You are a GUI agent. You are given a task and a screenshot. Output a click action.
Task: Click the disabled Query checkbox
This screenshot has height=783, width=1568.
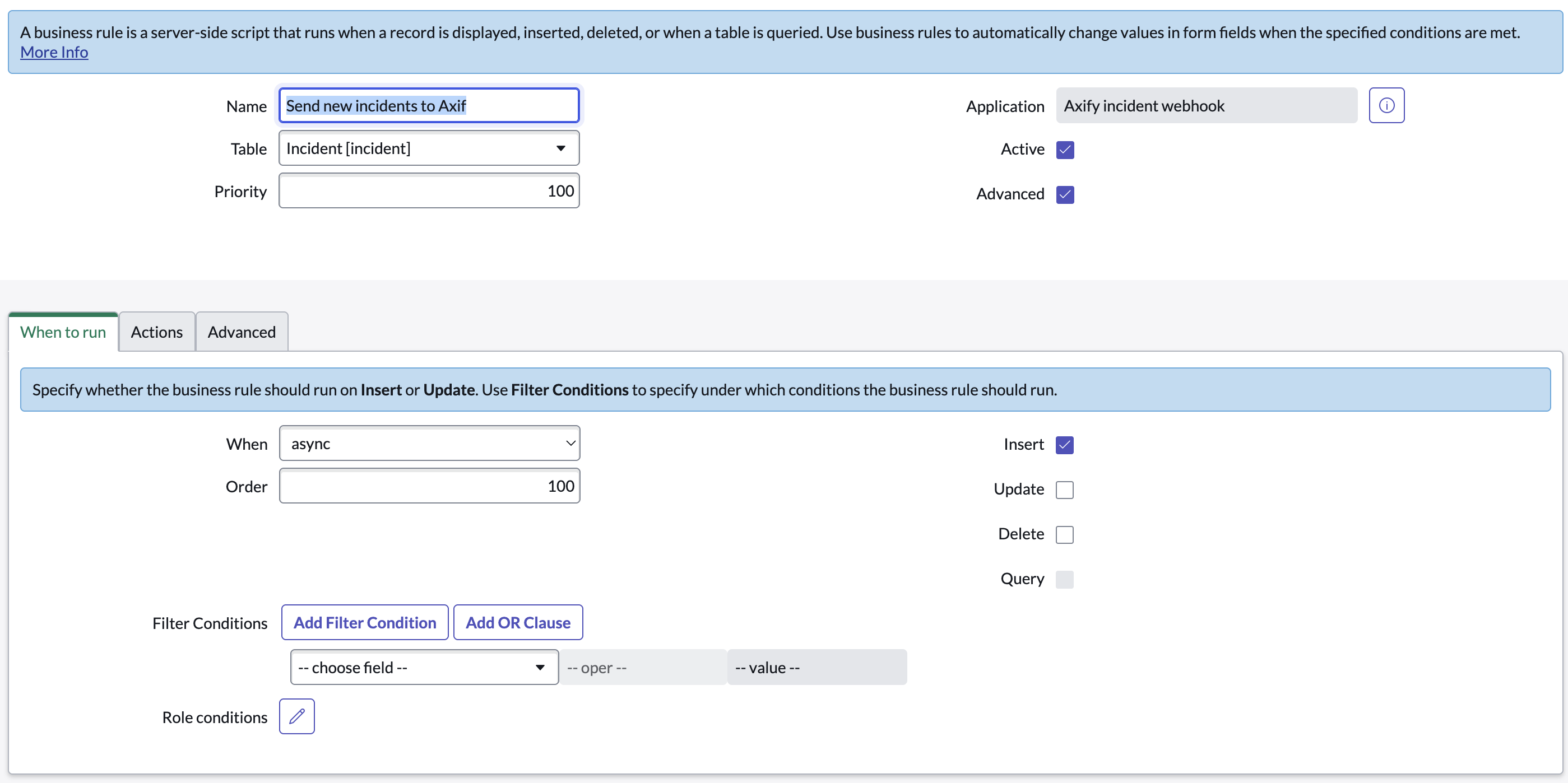pyautogui.click(x=1064, y=579)
